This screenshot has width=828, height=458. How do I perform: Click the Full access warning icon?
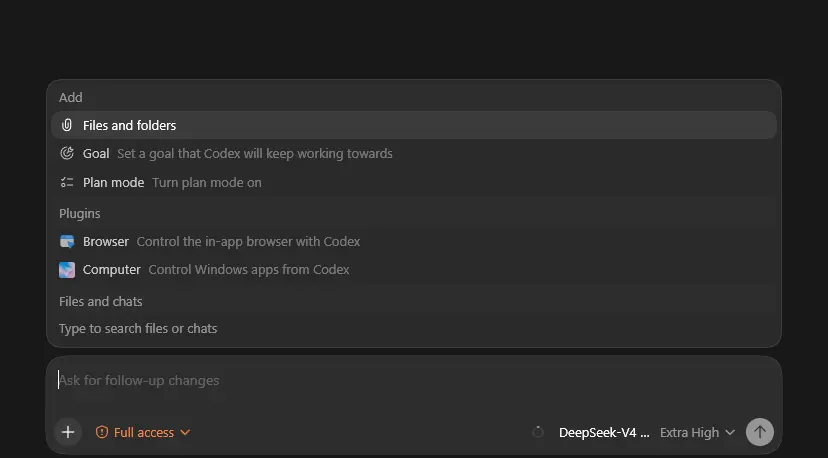point(101,432)
